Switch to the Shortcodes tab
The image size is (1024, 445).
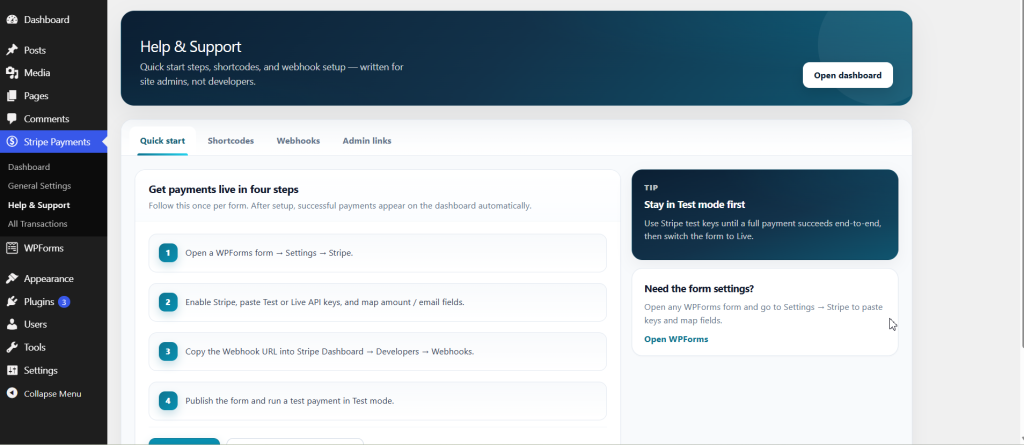[x=231, y=140]
